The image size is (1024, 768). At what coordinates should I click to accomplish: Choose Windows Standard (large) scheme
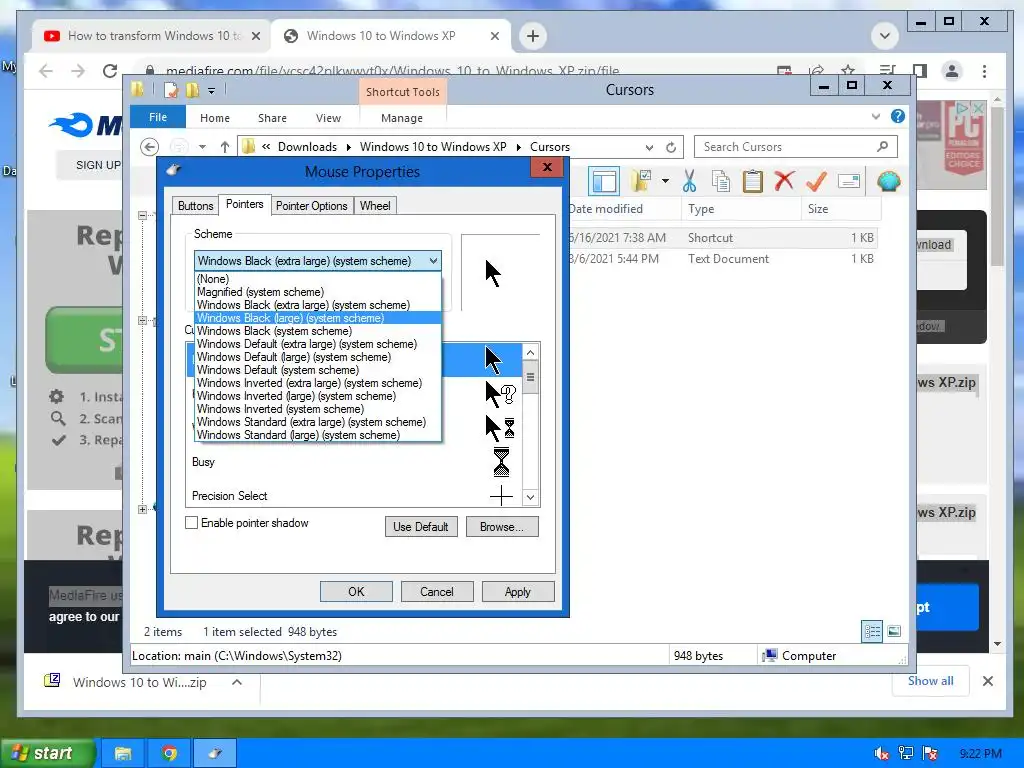point(318,435)
